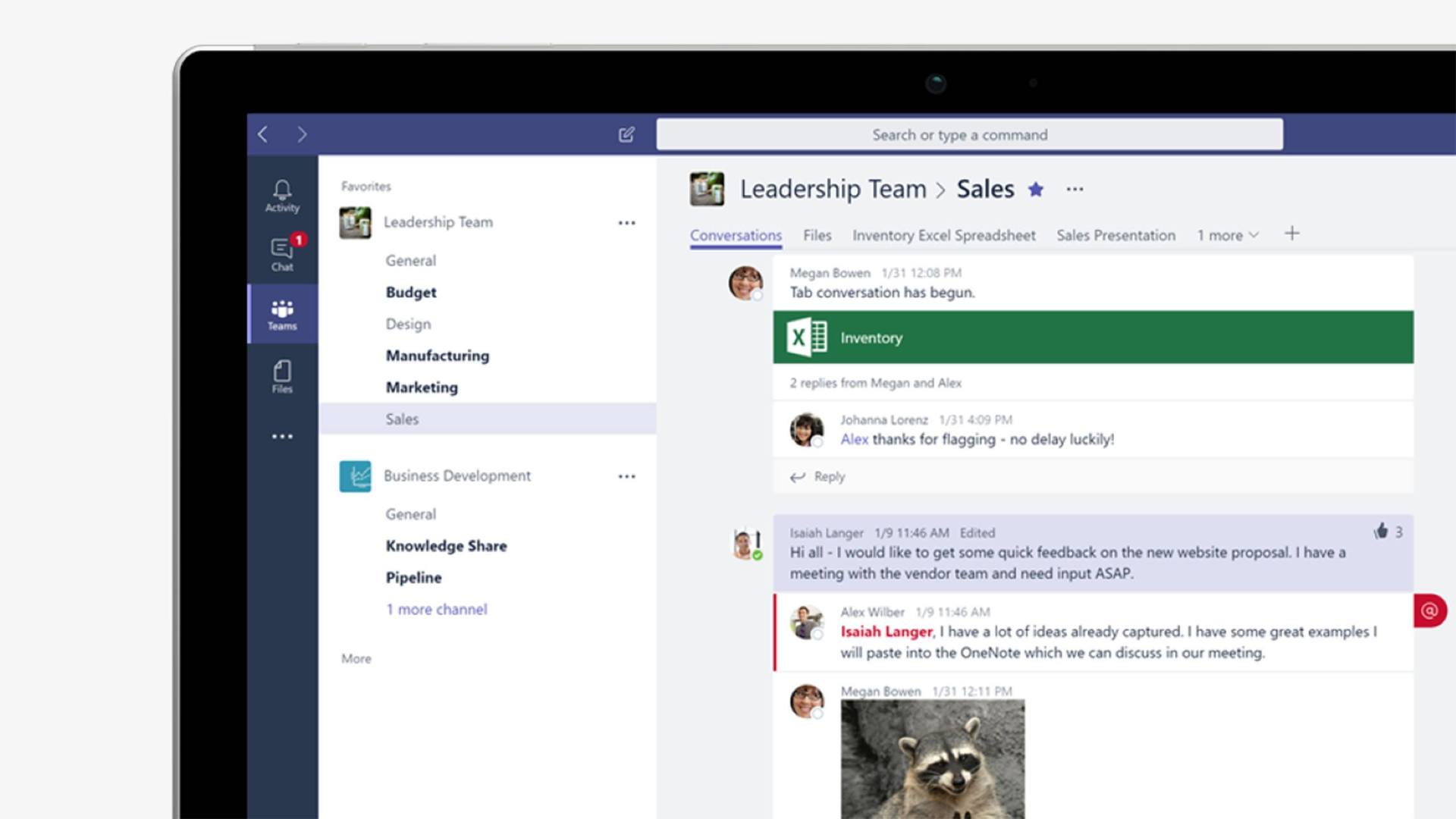Open the Sales Presentation tab
1456x819 pixels.
tap(1116, 236)
